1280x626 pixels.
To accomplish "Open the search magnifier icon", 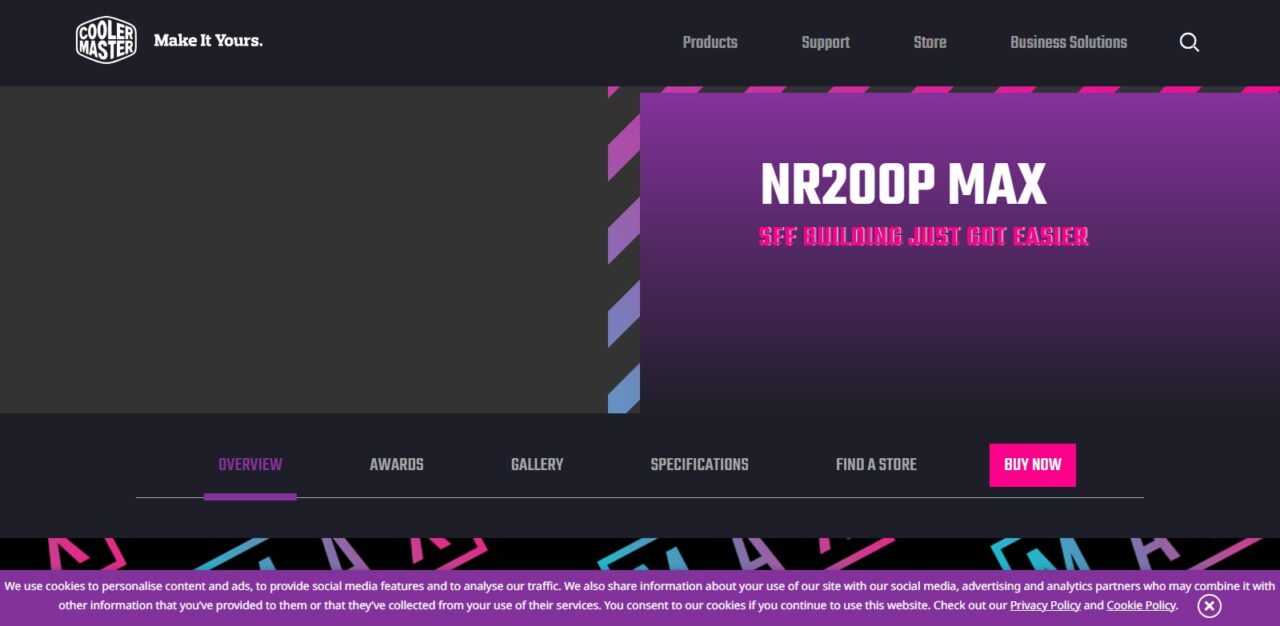I will (1189, 42).
